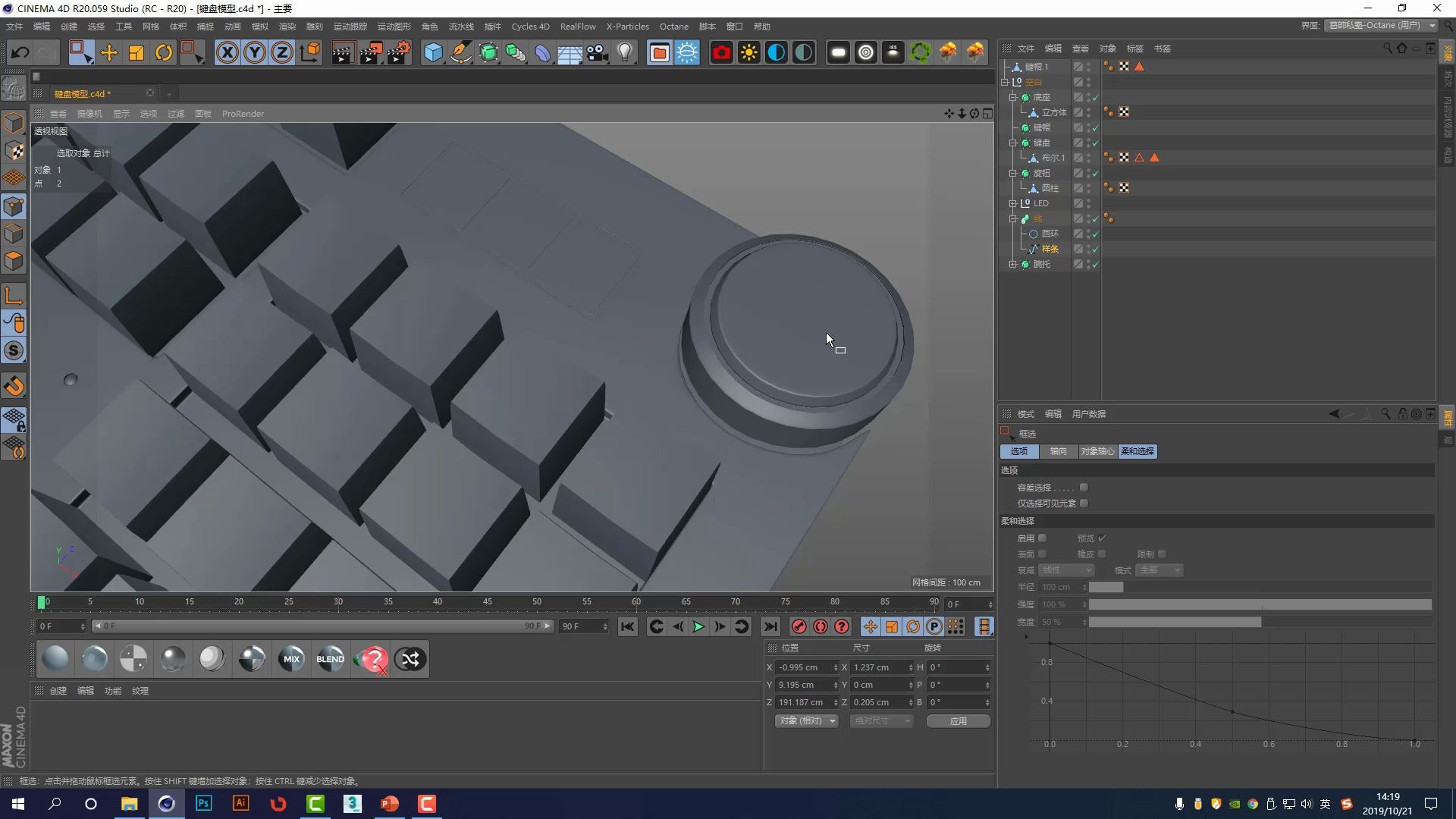Image resolution: width=1456 pixels, height=819 pixels.
Task: Collapse the 键盘 group in the Object Manager
Action: coord(1014,143)
